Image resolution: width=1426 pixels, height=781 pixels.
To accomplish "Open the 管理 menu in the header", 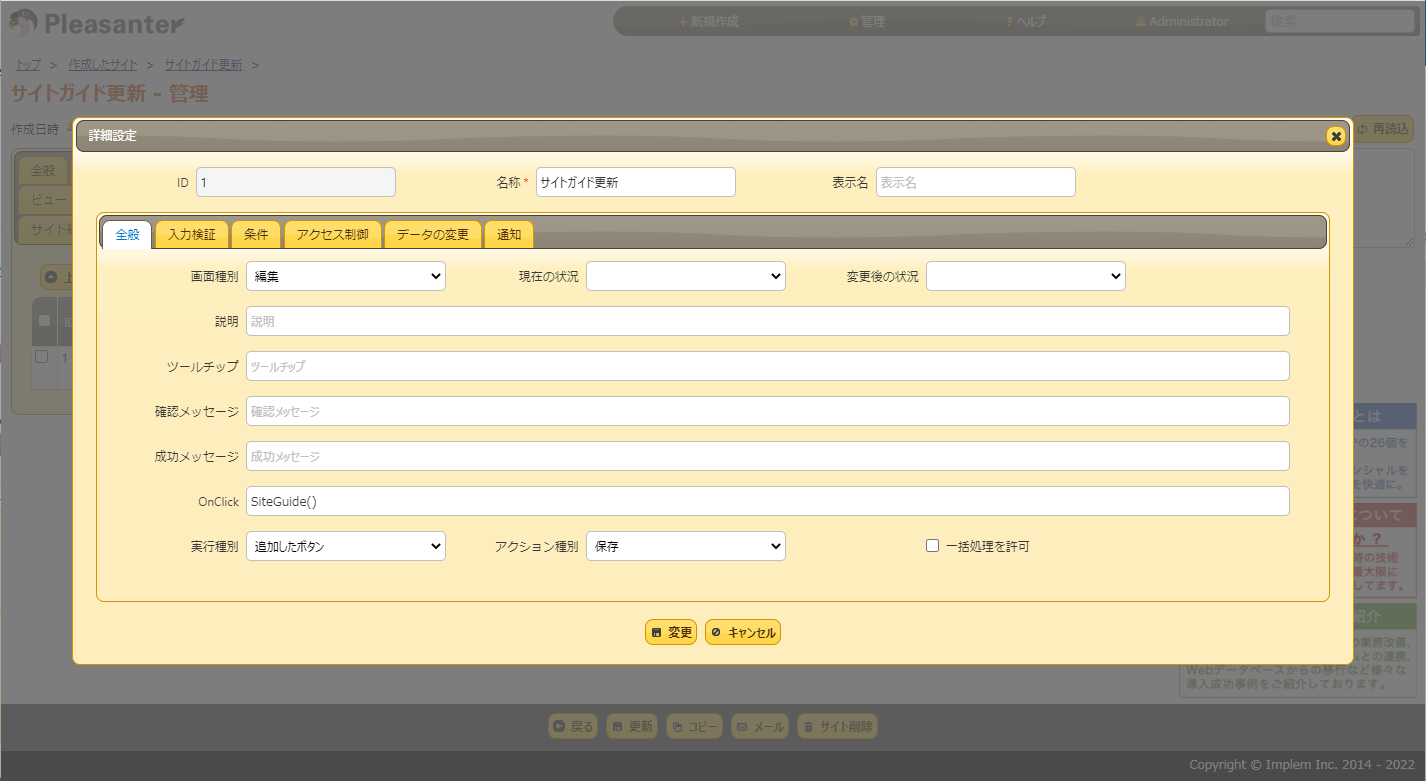I will coord(867,21).
